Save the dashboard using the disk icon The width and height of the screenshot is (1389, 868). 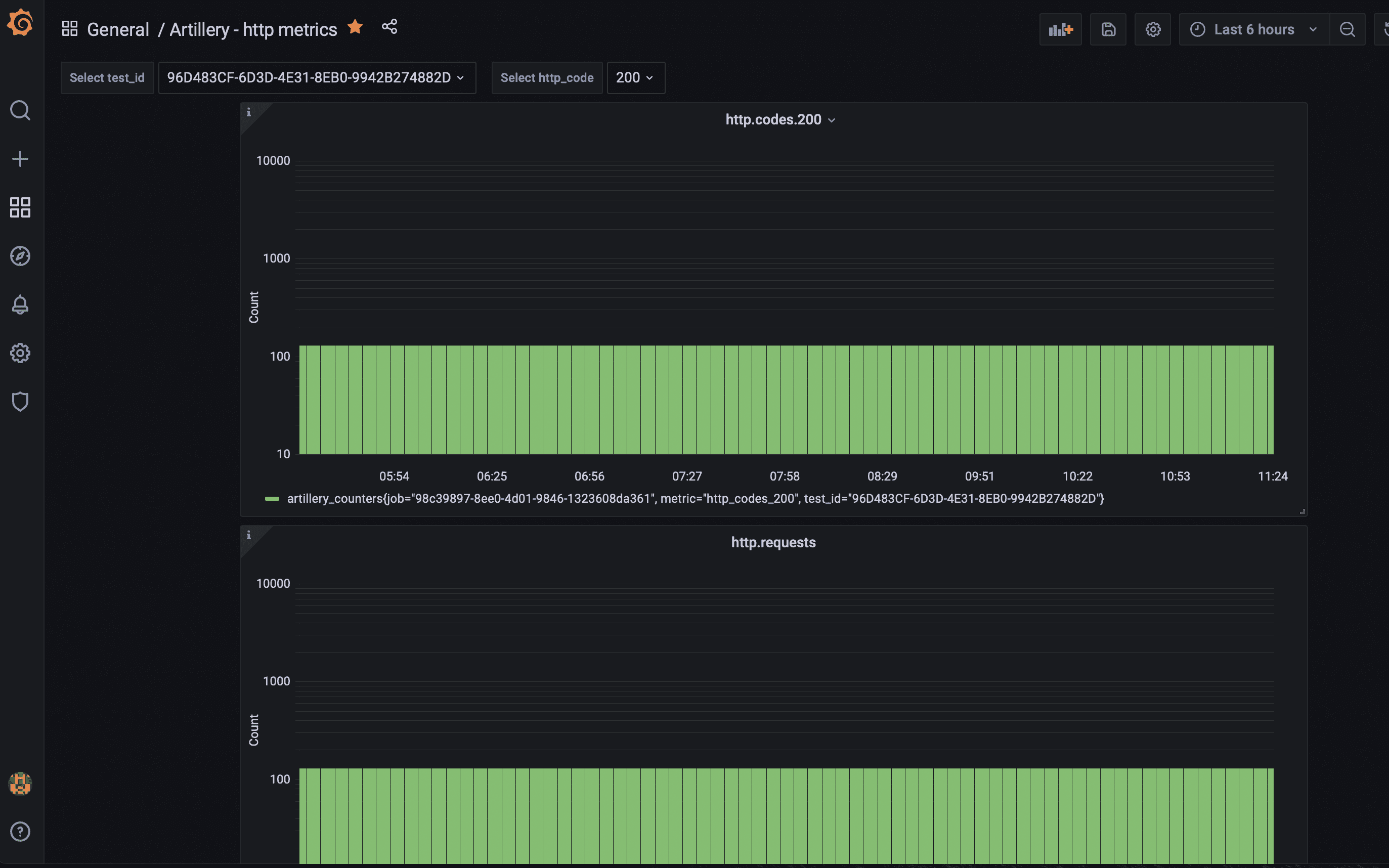(1108, 29)
